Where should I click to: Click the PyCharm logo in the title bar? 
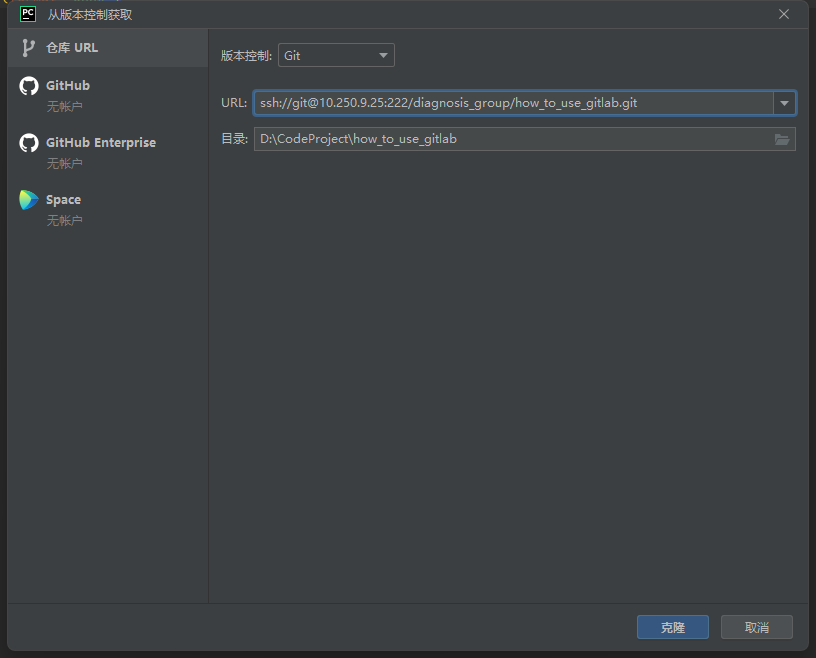point(28,14)
